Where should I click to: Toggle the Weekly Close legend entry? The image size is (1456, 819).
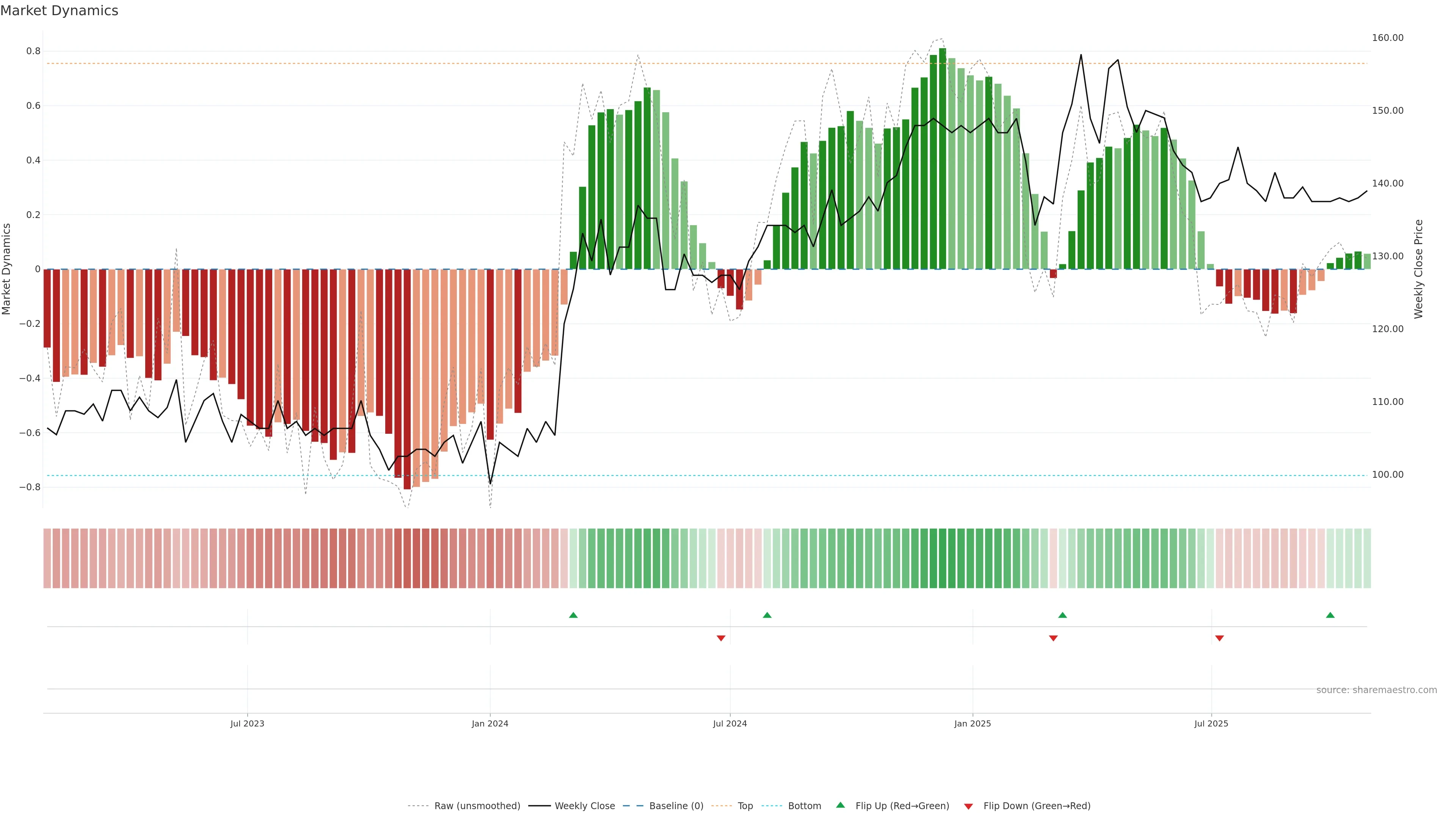(584, 806)
